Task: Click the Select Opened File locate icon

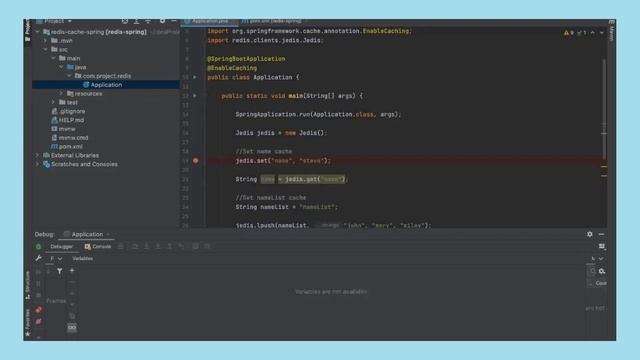Action: click(124, 21)
